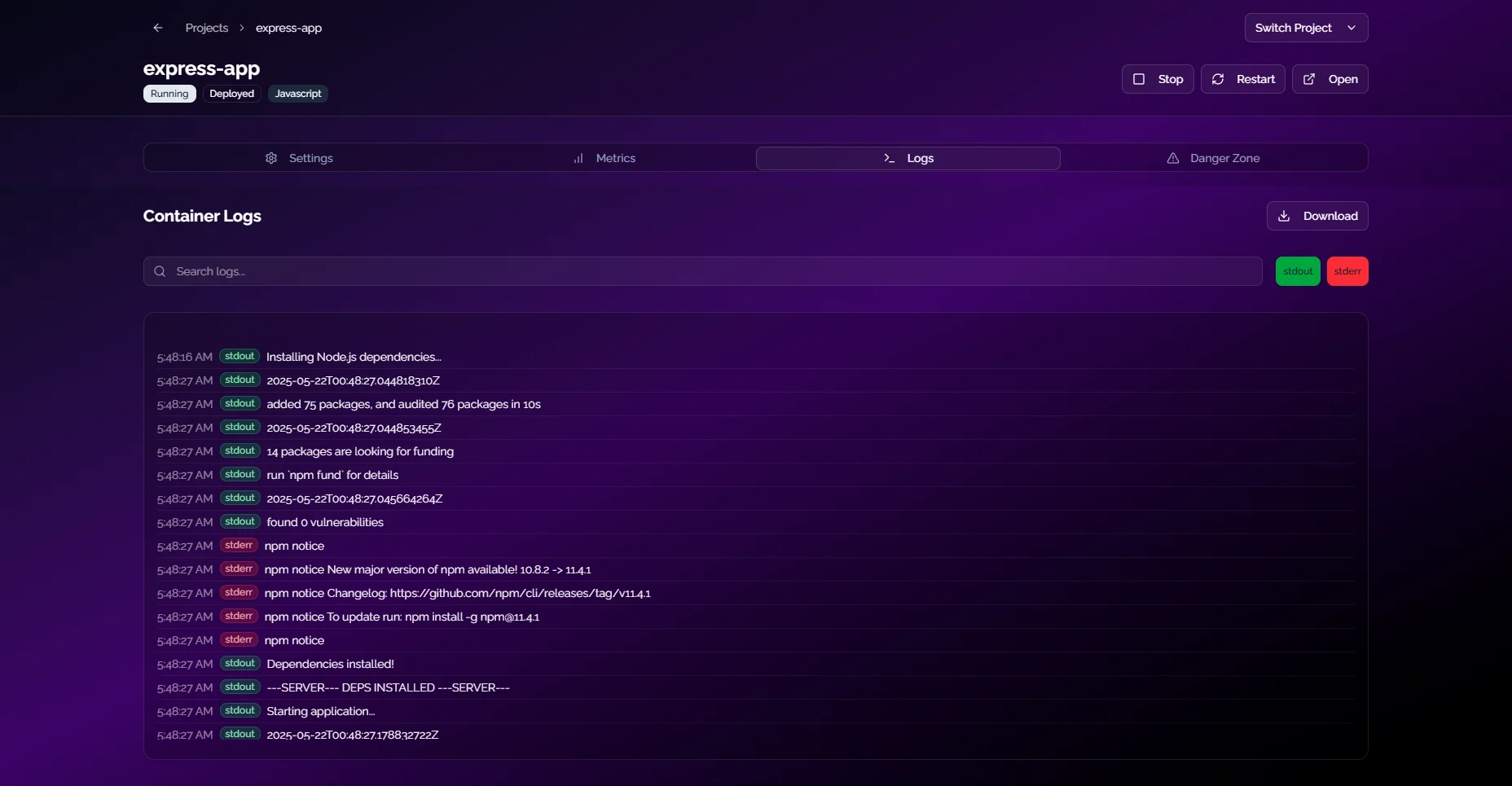The width and height of the screenshot is (1512, 786).
Task: Click the search magnifier icon in the logs search
Action: click(x=160, y=271)
